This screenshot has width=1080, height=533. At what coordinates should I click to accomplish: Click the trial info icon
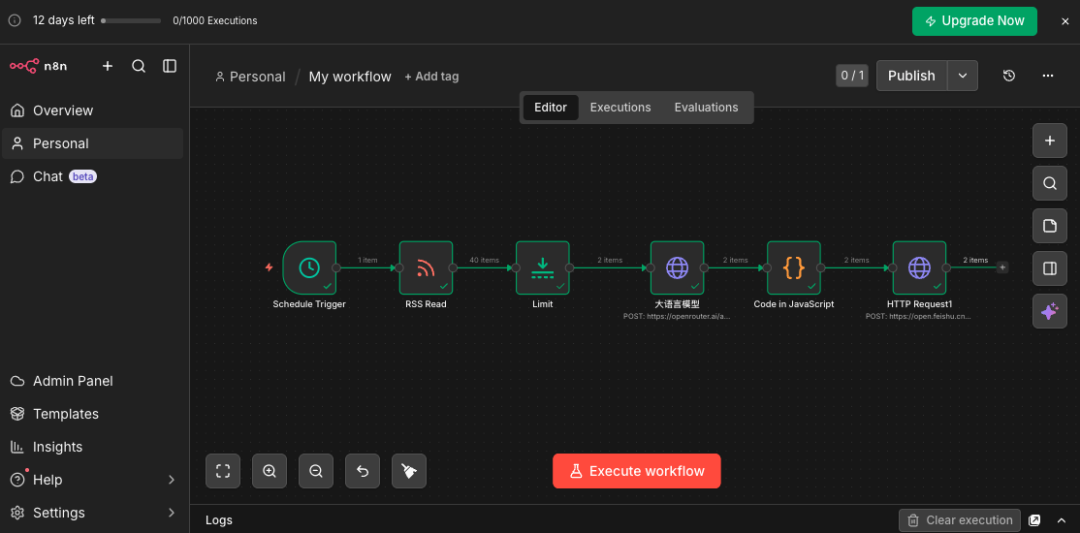click(x=14, y=21)
